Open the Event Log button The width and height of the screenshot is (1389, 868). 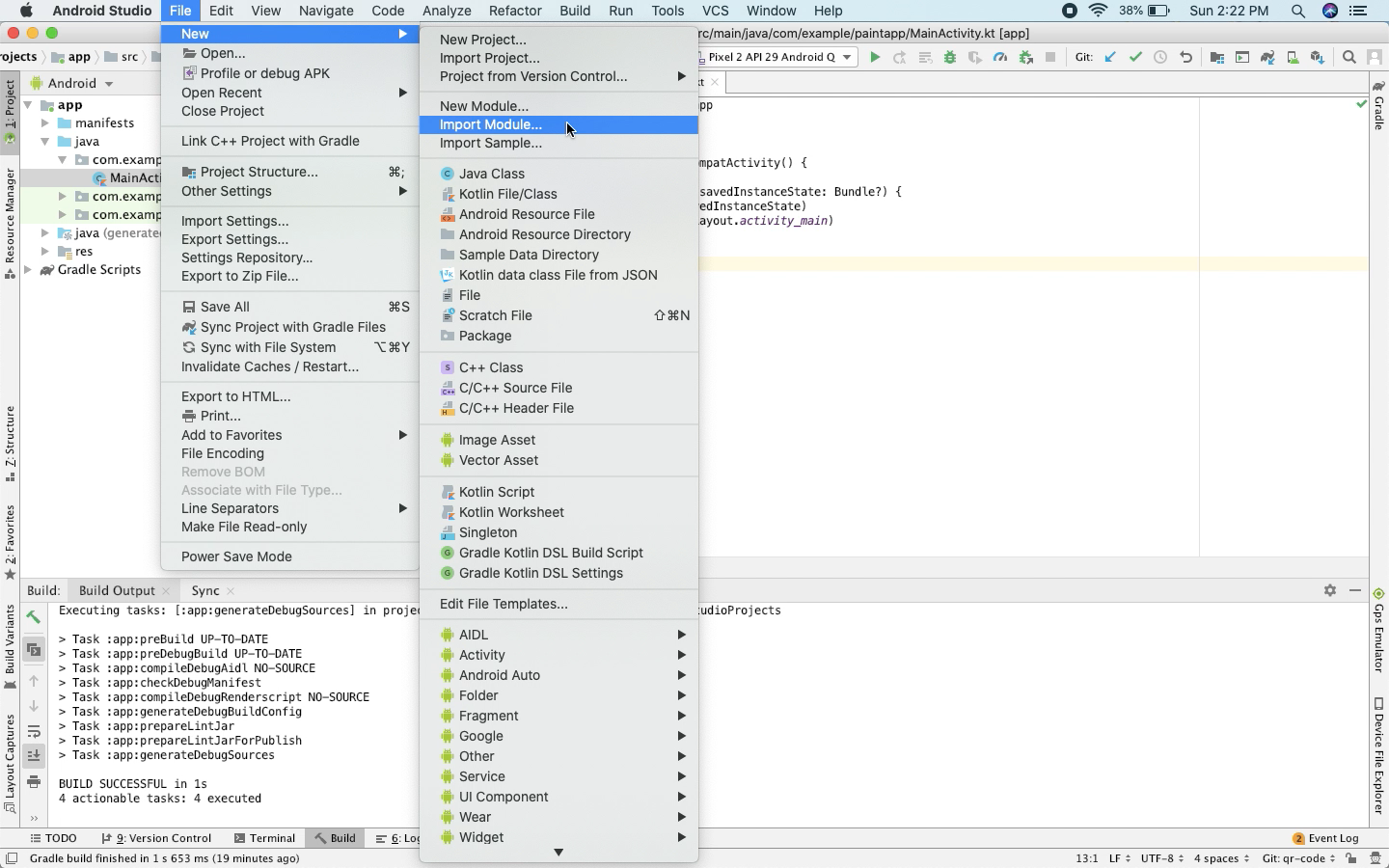point(1326,838)
